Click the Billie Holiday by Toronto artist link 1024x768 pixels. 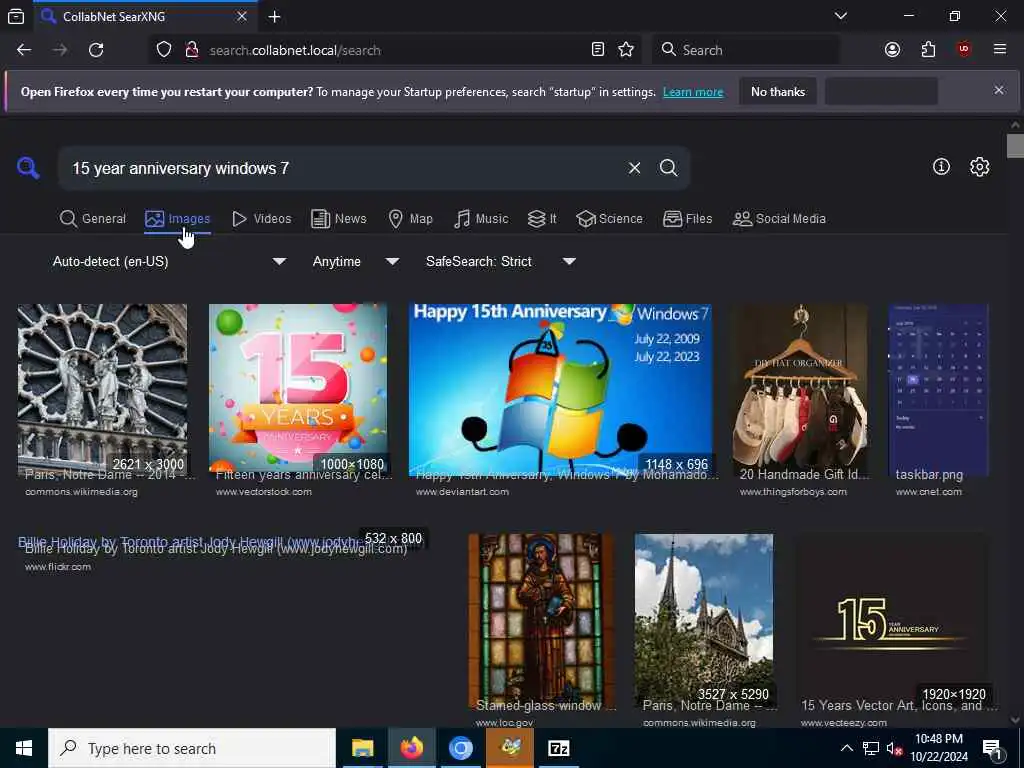pos(216,549)
